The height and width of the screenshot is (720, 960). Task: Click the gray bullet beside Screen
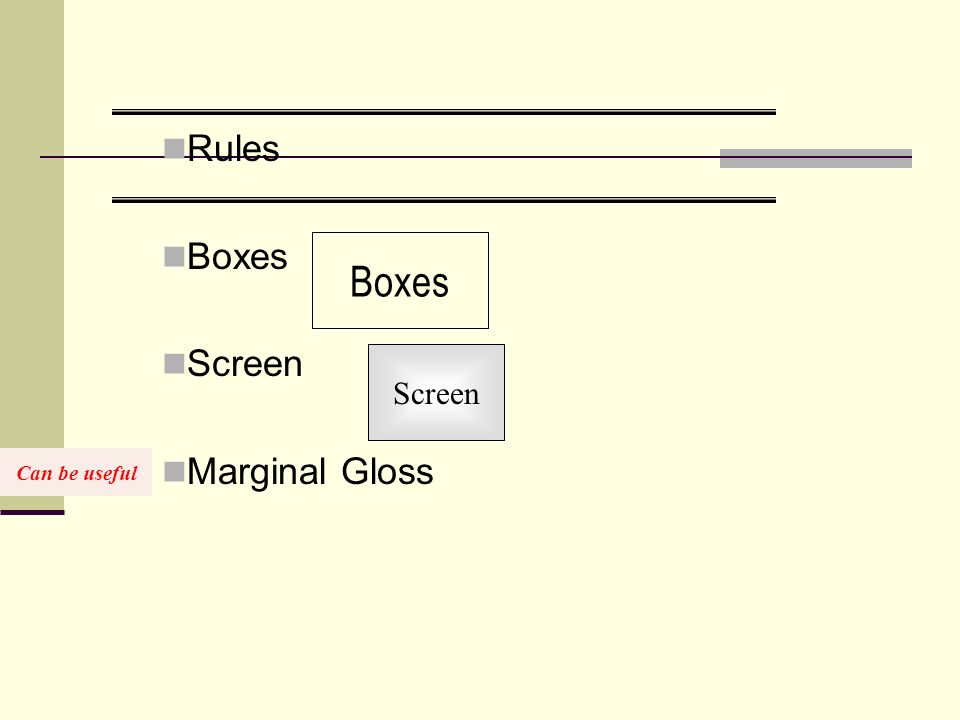pos(174,364)
